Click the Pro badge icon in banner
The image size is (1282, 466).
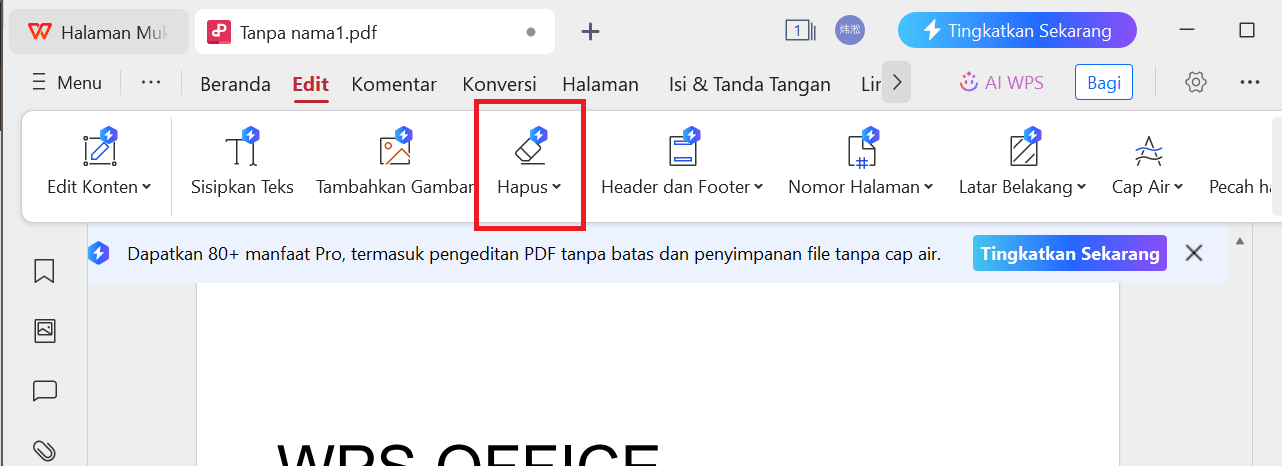[x=98, y=253]
